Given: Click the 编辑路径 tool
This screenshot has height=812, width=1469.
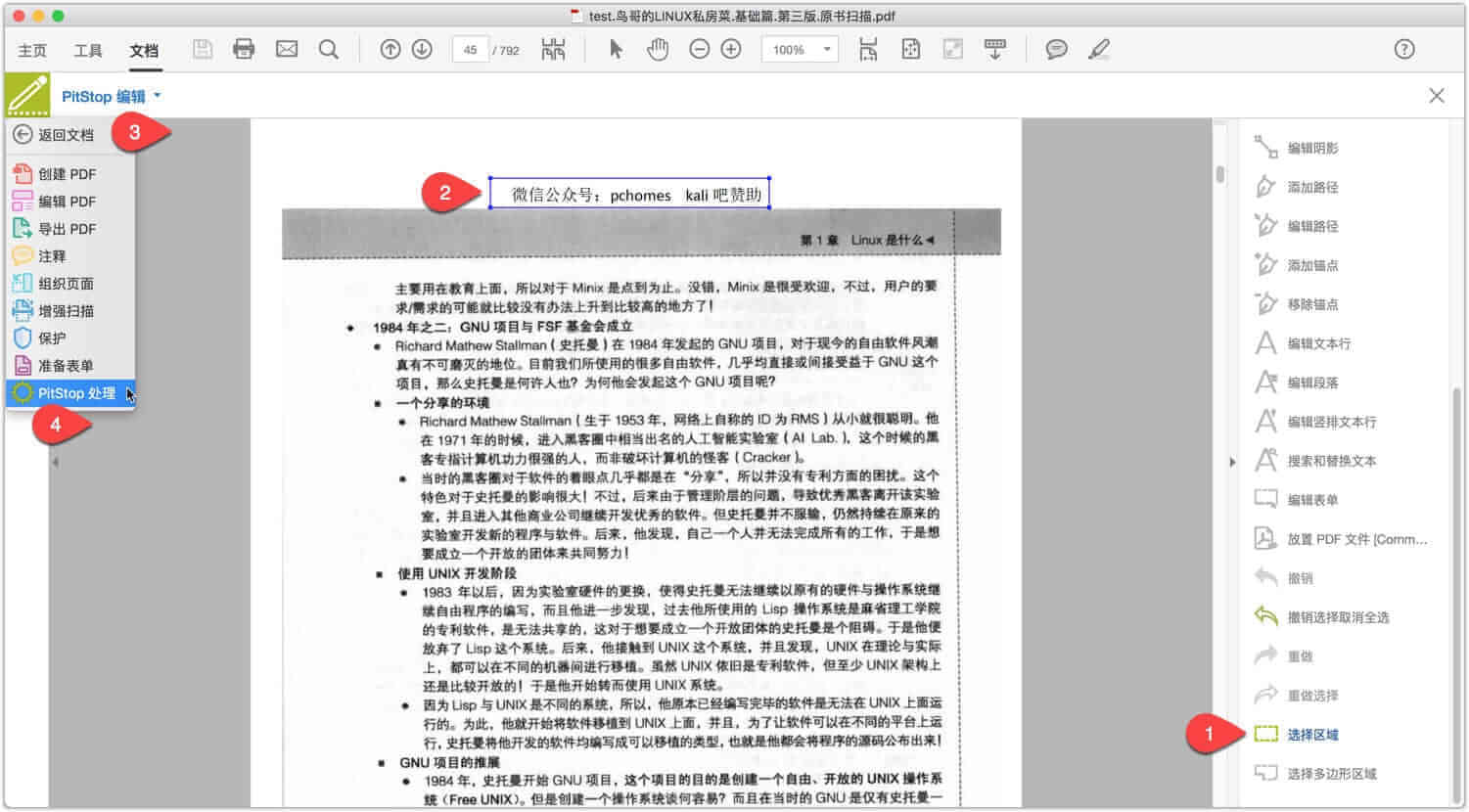Looking at the screenshot, I should point(1297,226).
